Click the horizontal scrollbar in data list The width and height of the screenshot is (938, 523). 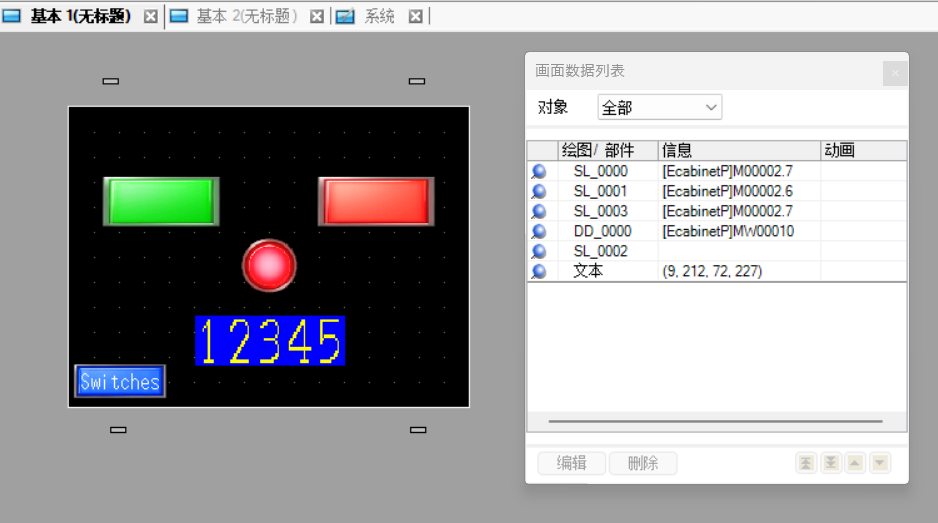click(x=715, y=422)
